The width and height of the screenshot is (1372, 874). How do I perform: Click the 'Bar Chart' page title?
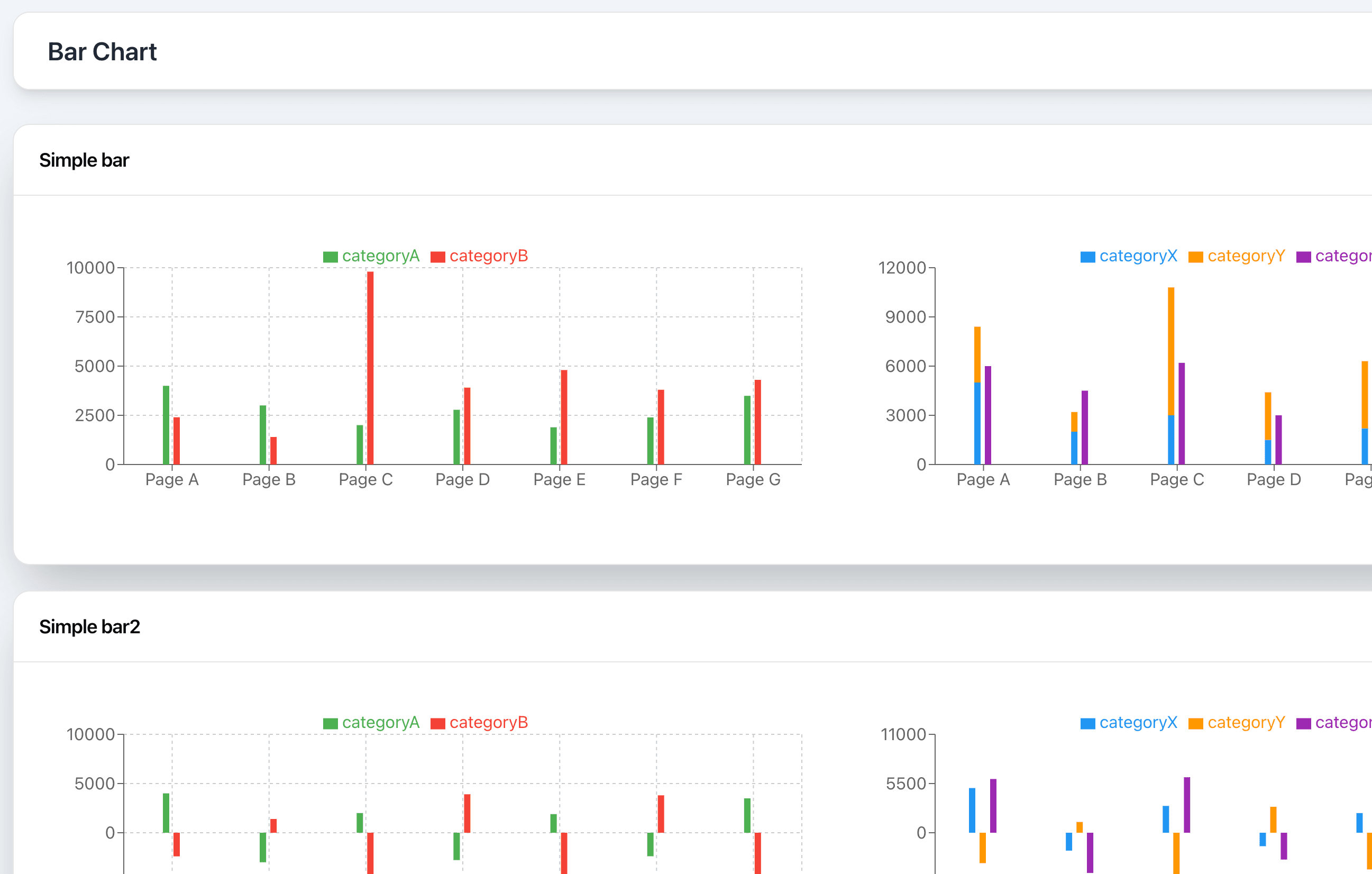click(x=102, y=52)
